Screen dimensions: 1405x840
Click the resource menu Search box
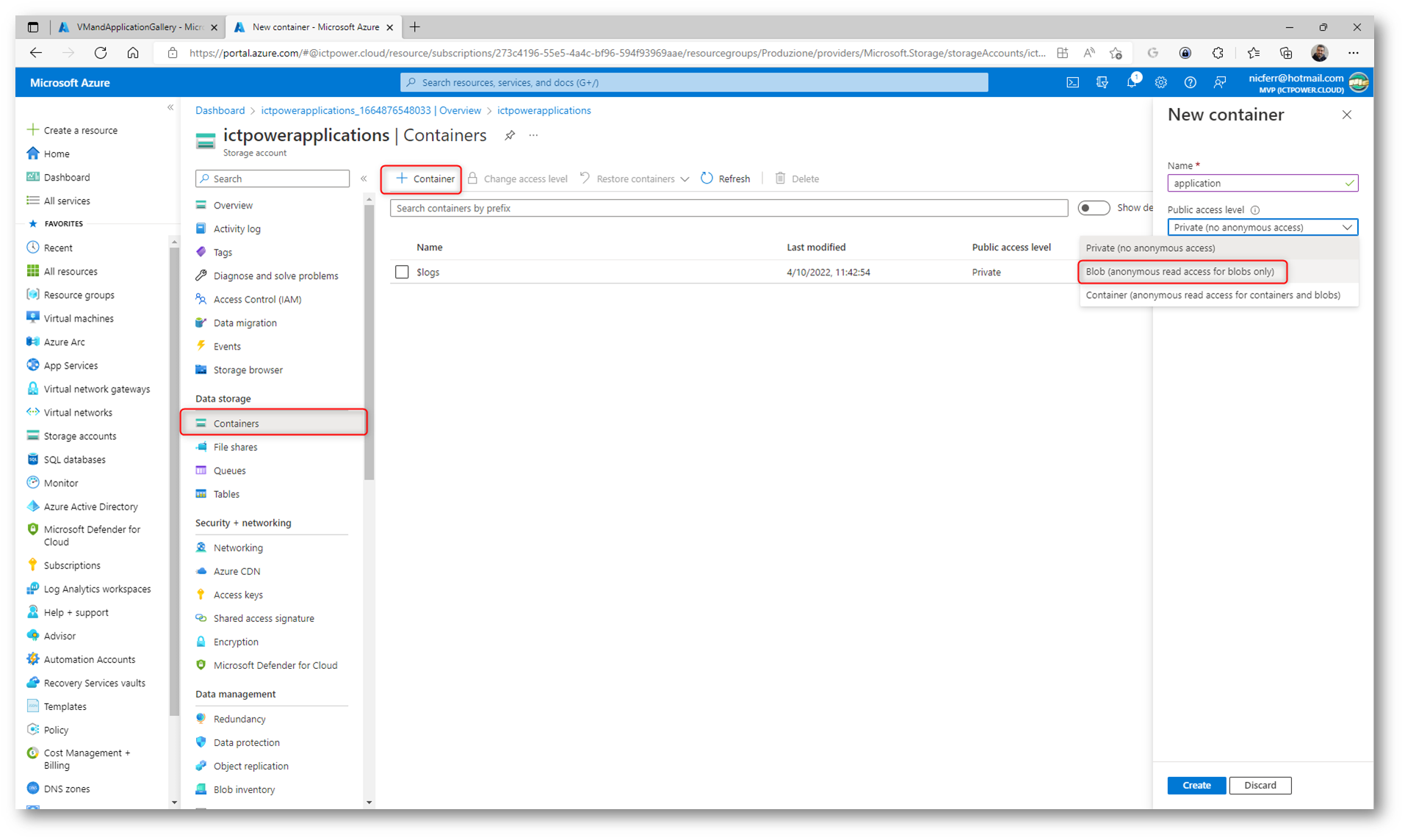(x=272, y=179)
